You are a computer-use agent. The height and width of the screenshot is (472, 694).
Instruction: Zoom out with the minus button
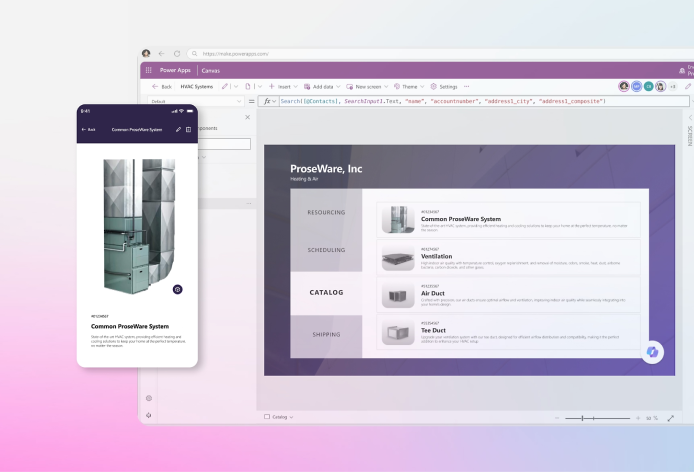557,418
